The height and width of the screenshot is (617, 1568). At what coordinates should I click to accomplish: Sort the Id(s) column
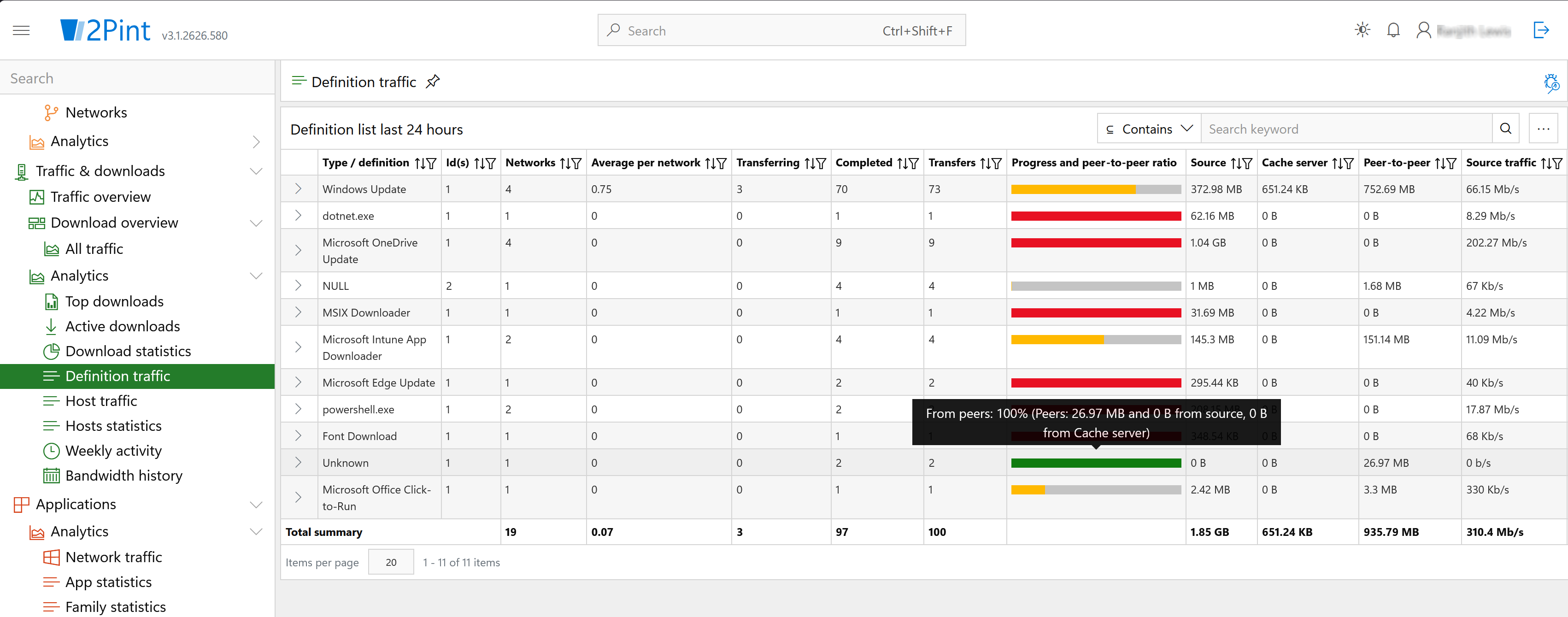click(x=479, y=163)
